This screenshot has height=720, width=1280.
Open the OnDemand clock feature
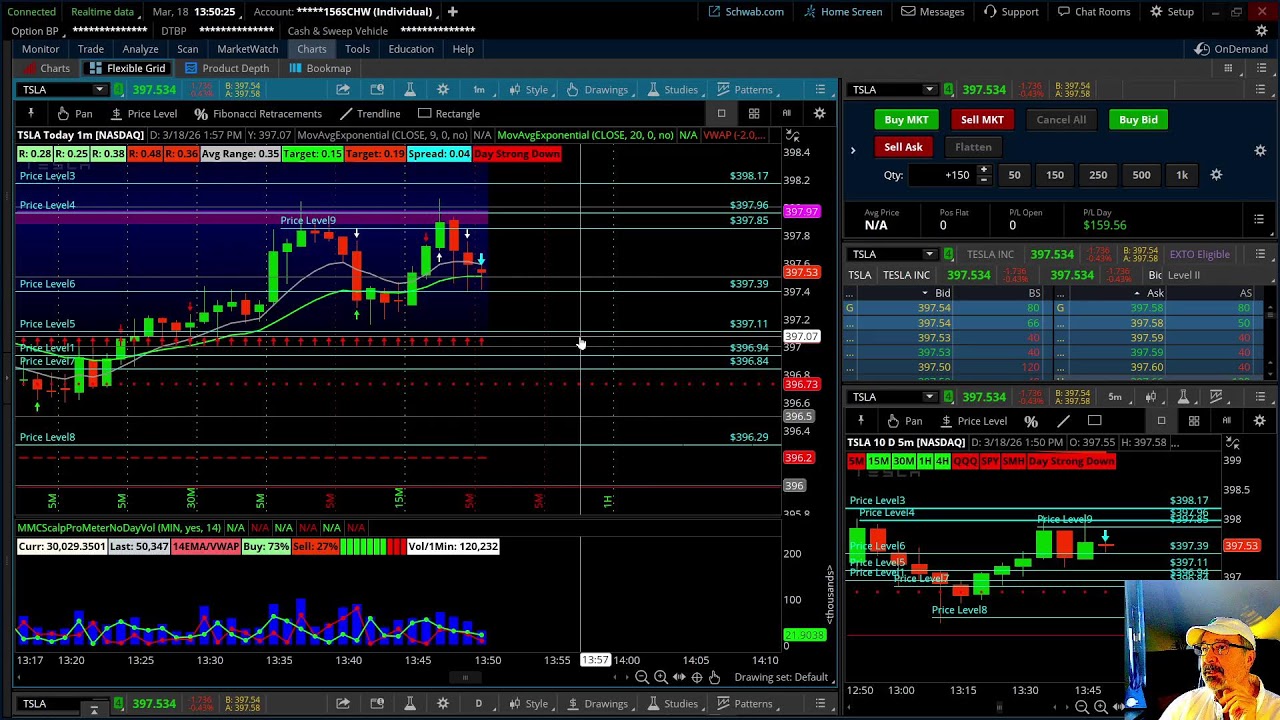[1232, 49]
